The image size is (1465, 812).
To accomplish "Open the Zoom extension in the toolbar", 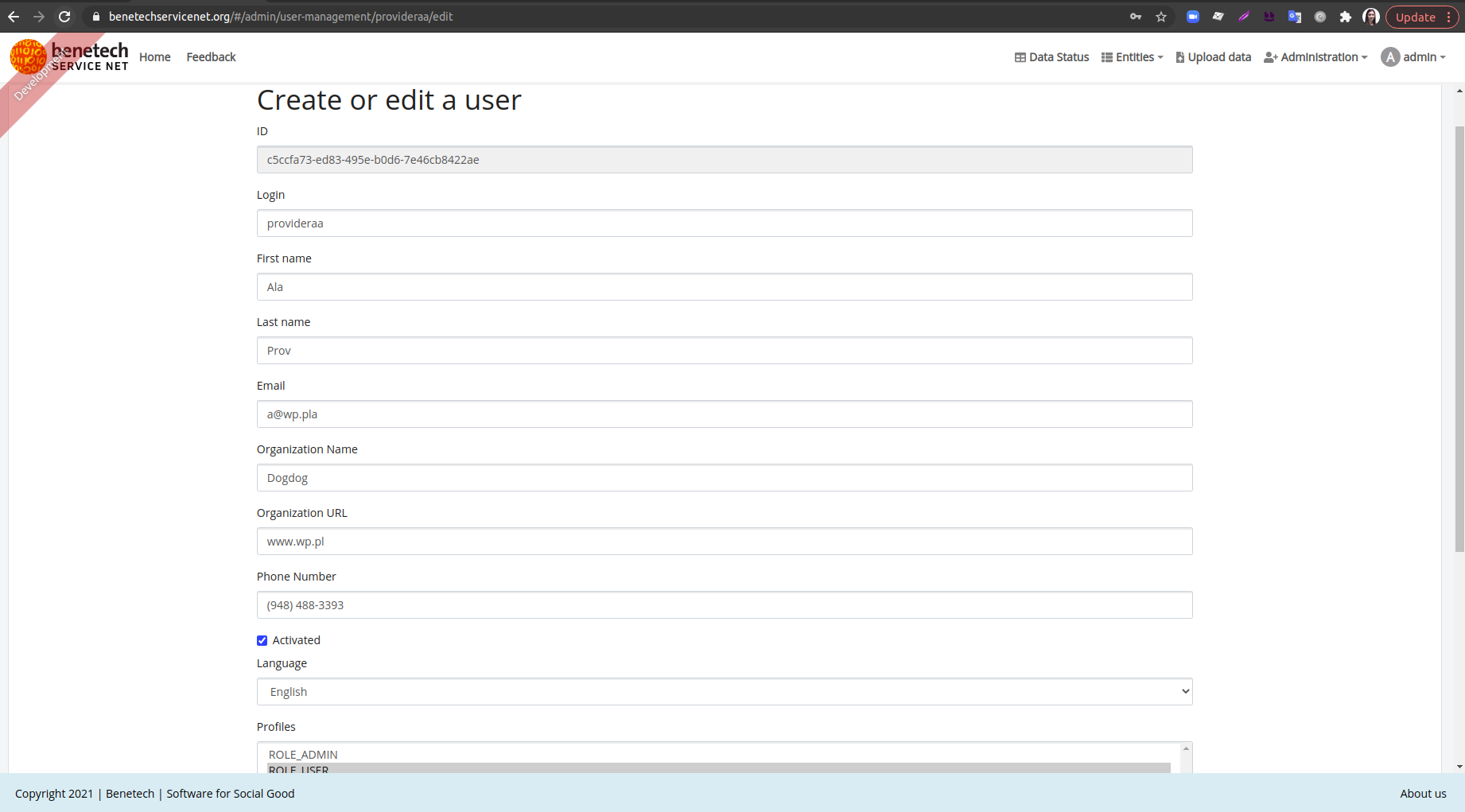I will pyautogui.click(x=1193, y=16).
